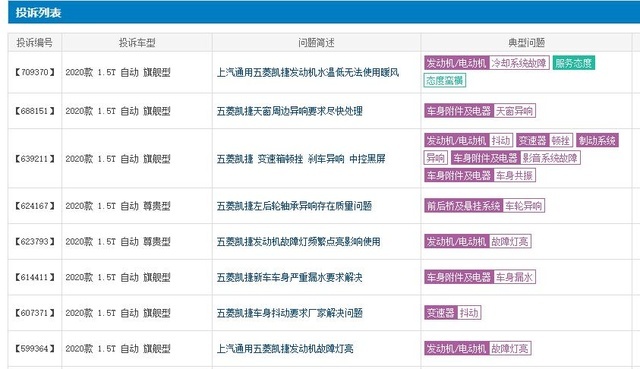Click complaint 新车车身严重漏水要求解决
Screen dimensions: 640x369
289,278
